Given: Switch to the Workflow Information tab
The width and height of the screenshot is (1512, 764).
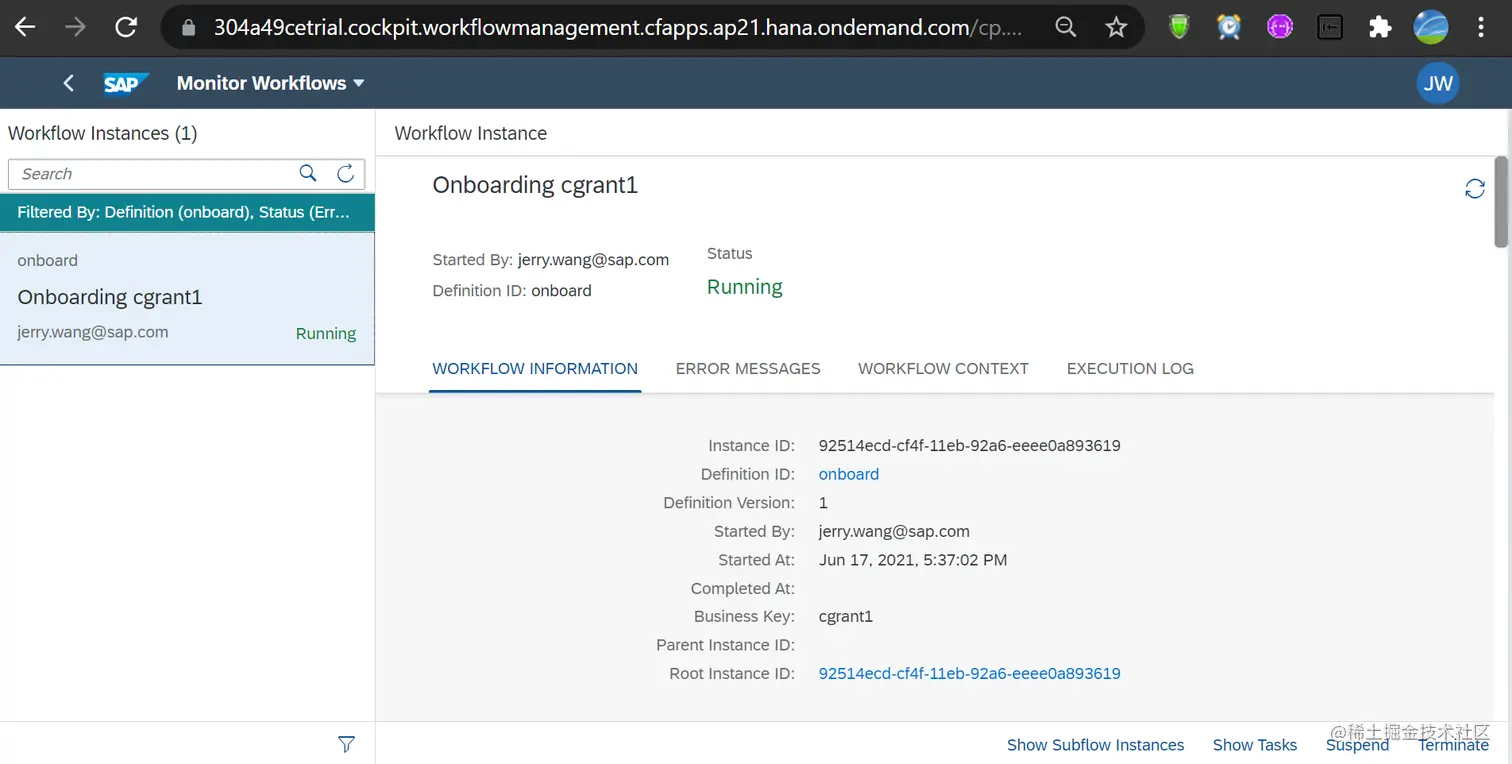Looking at the screenshot, I should 535,368.
